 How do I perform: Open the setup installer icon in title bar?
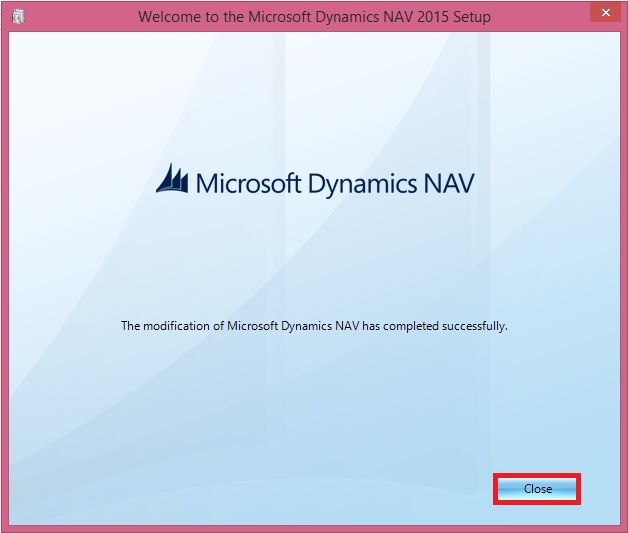pos(19,17)
